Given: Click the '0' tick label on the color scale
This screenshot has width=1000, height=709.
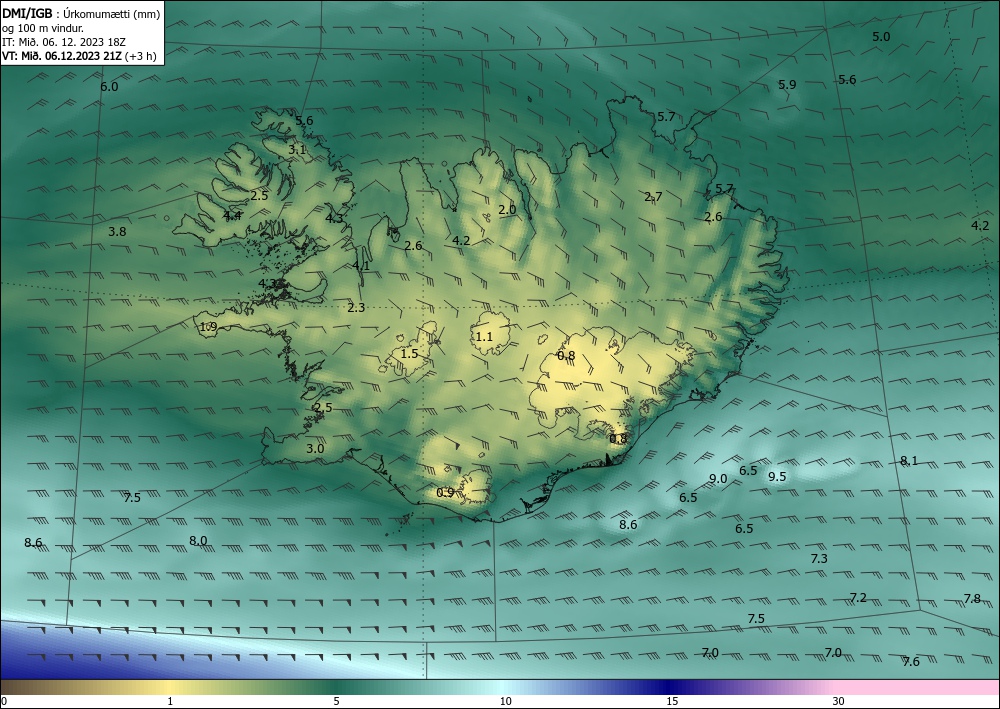Looking at the screenshot, I should (x=4, y=701).
